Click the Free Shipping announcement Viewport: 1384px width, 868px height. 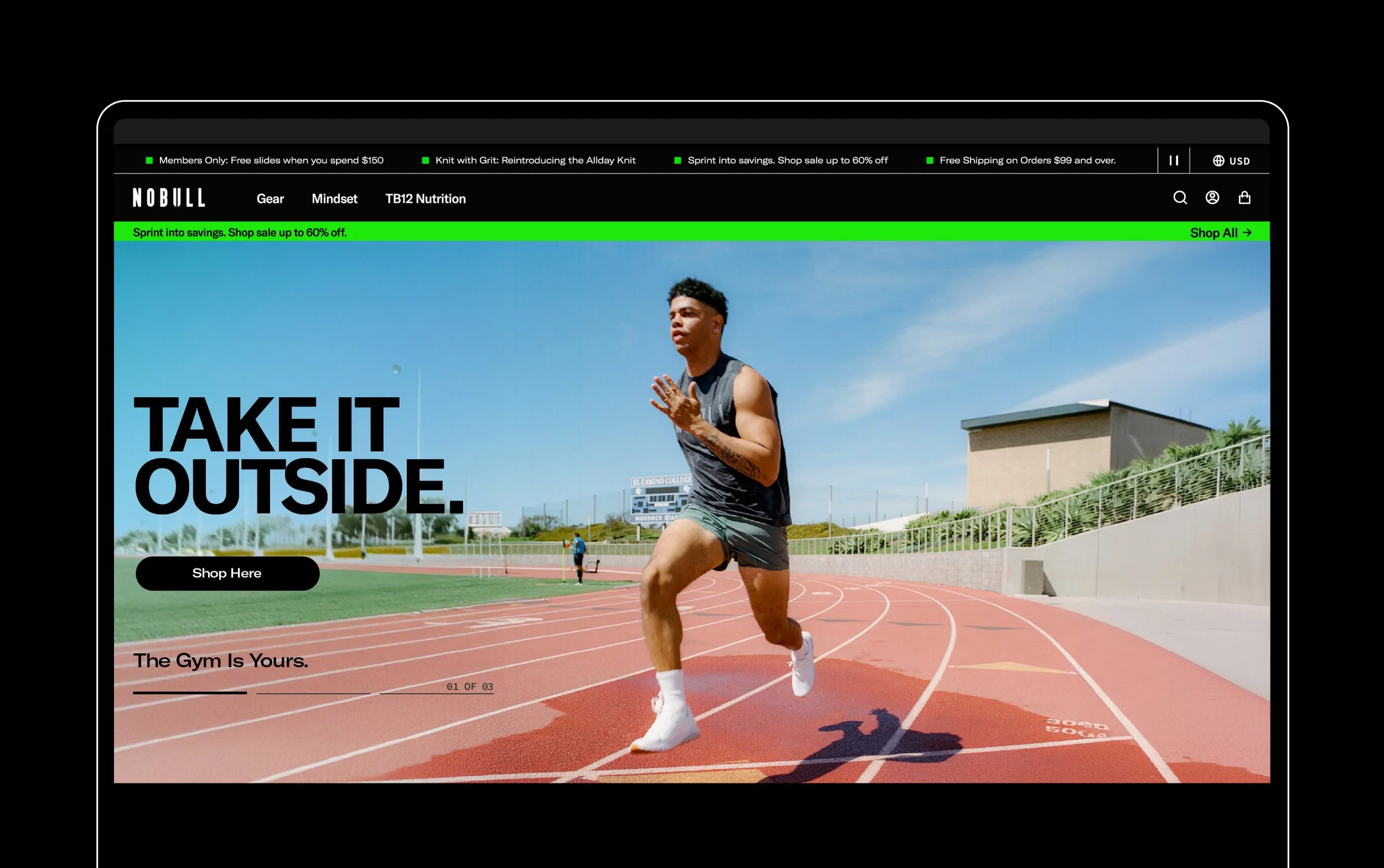pos(1027,160)
